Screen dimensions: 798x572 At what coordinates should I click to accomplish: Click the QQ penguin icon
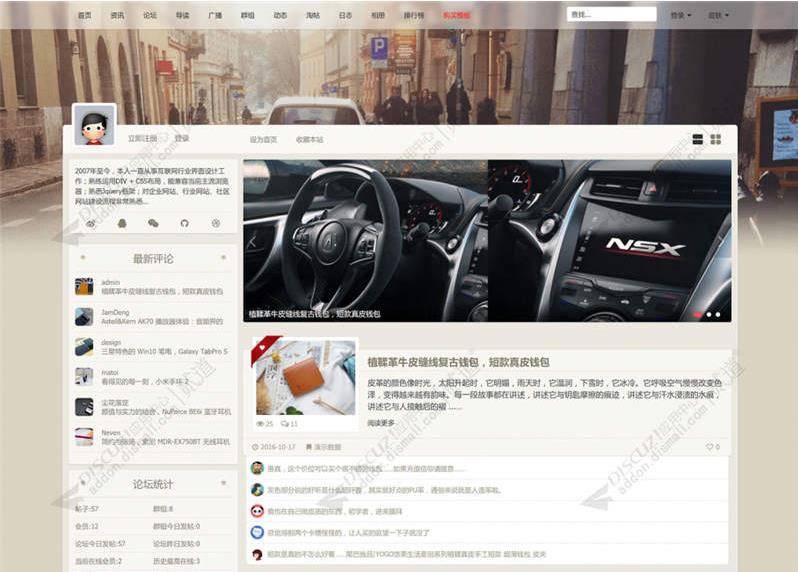[x=122, y=223]
